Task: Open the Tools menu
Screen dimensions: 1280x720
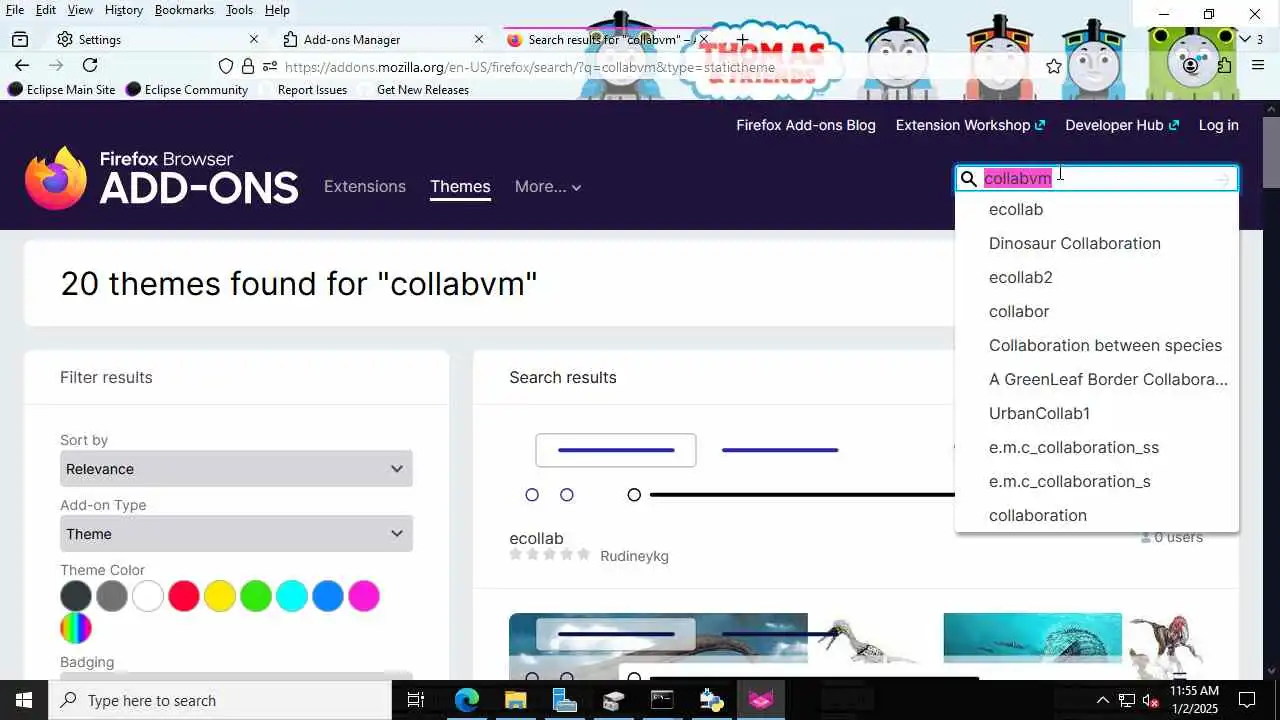Action: pyautogui.click(x=239, y=10)
